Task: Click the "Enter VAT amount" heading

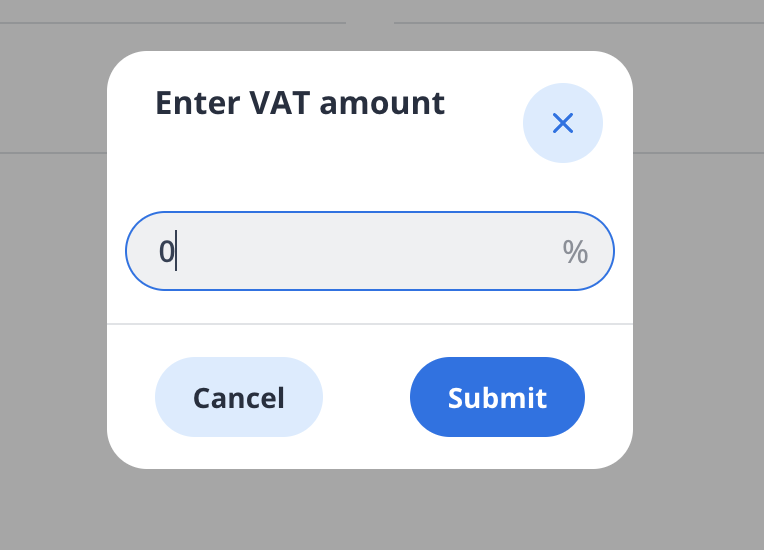Action: point(300,103)
